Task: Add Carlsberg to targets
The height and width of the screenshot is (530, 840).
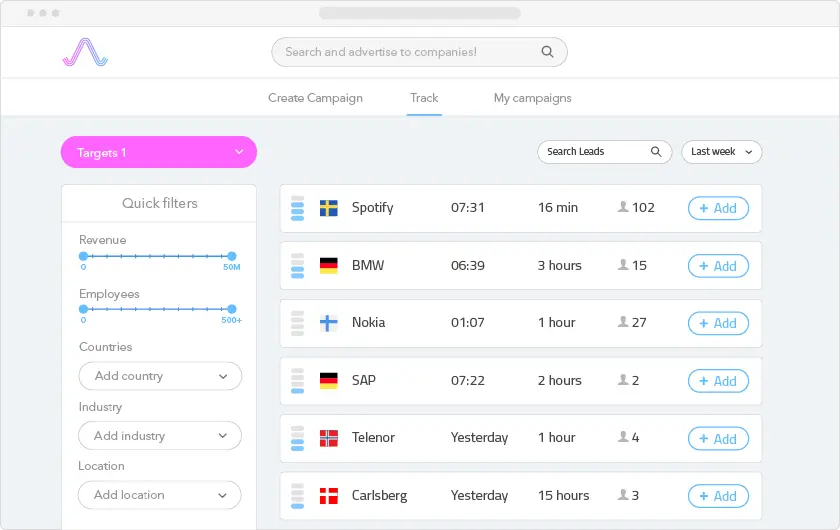Action: click(x=718, y=496)
